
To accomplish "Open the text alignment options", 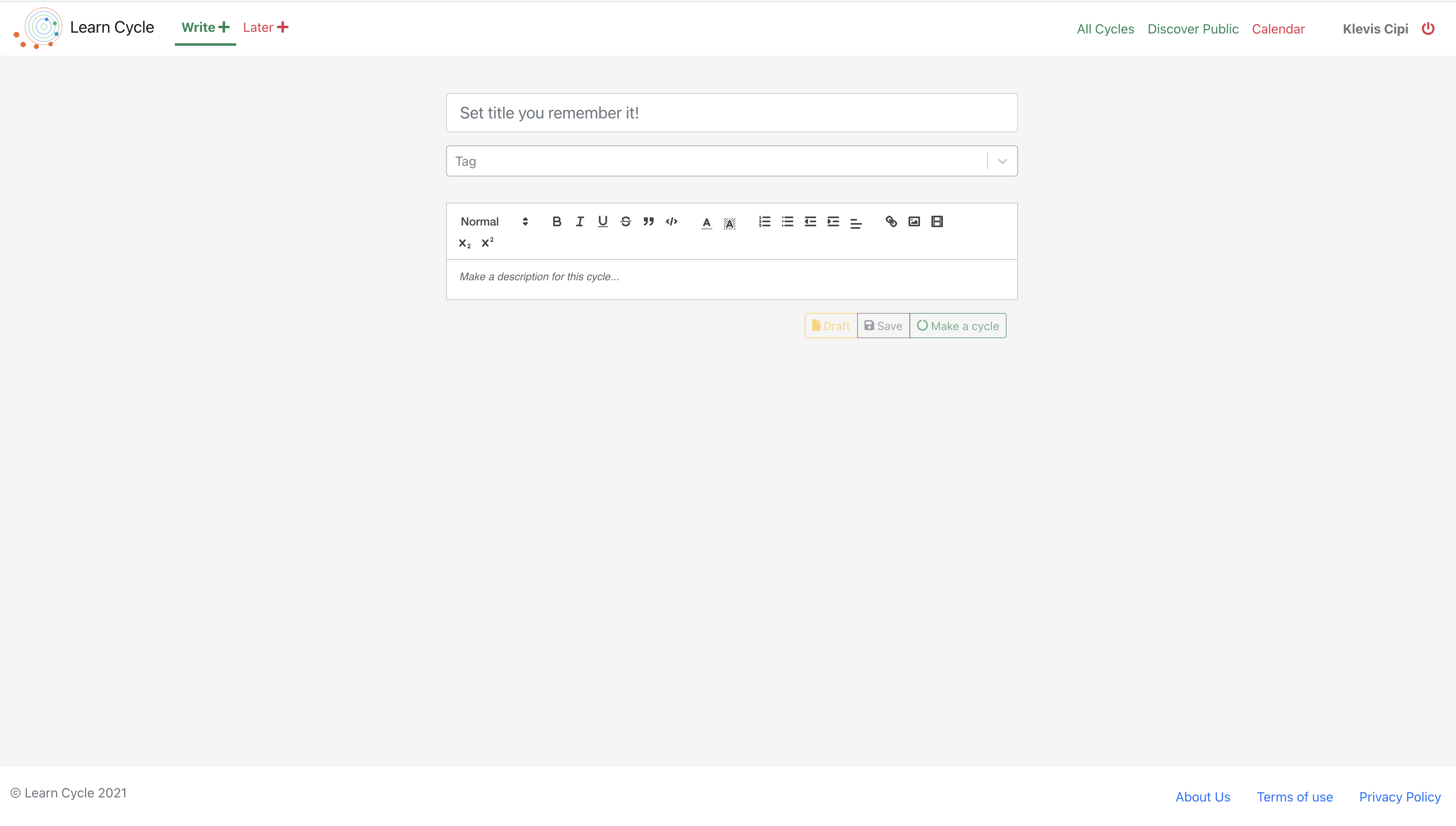I will click(855, 223).
